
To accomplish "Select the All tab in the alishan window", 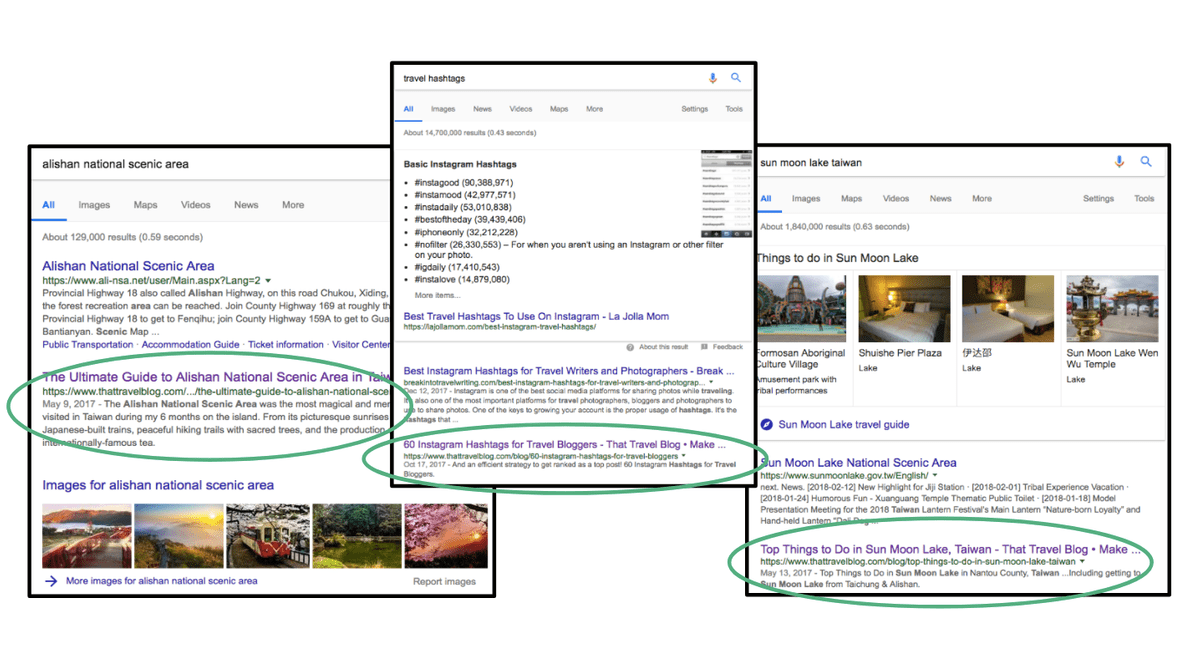I will (48, 205).
